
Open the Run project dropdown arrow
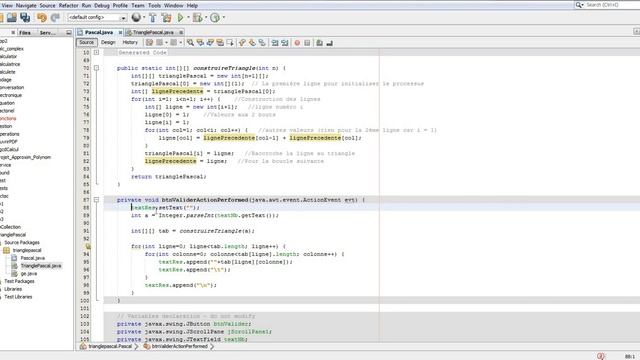pyautogui.click(x=188, y=18)
